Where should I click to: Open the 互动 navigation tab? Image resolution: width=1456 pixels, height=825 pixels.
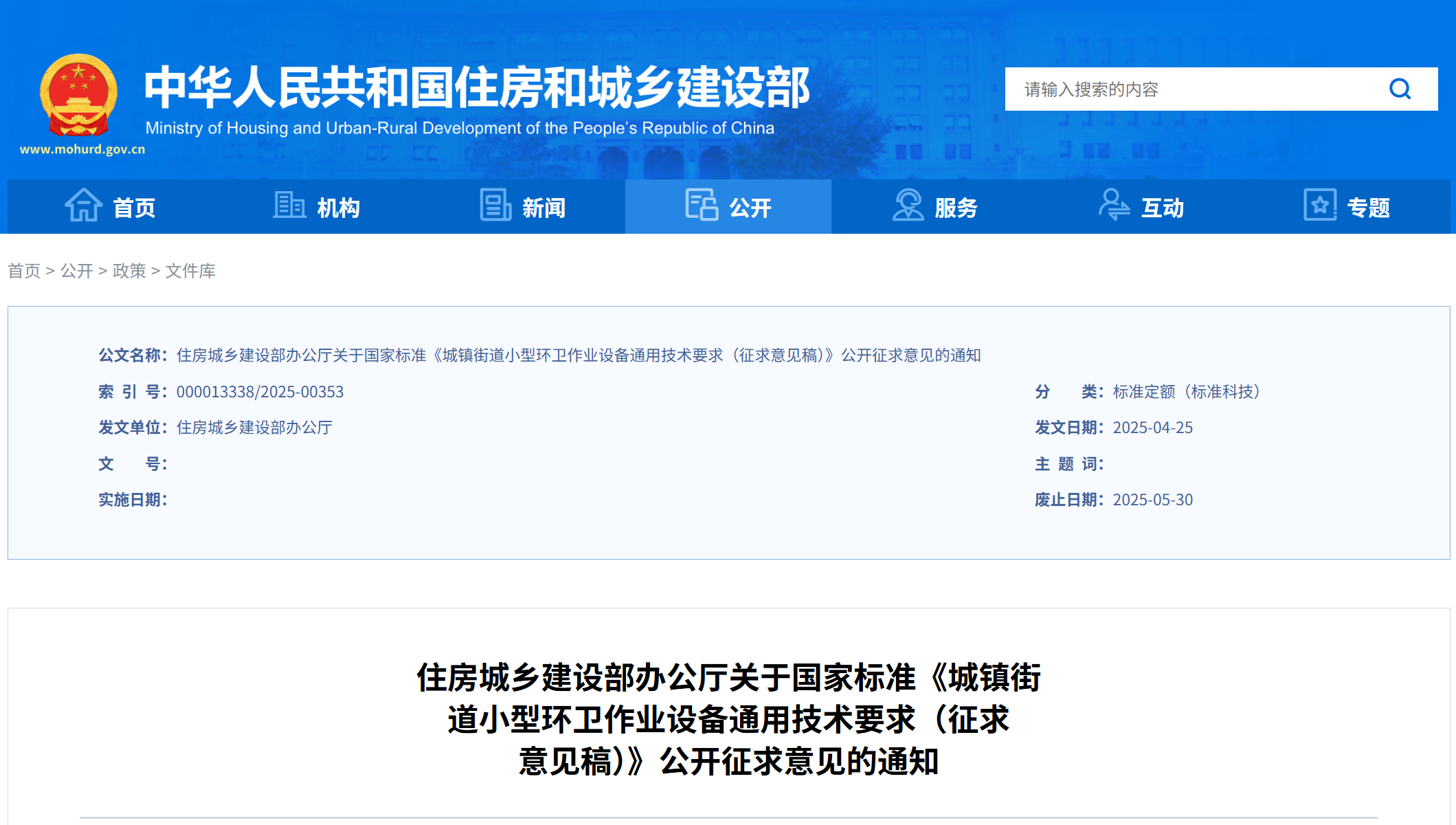pos(1141,206)
